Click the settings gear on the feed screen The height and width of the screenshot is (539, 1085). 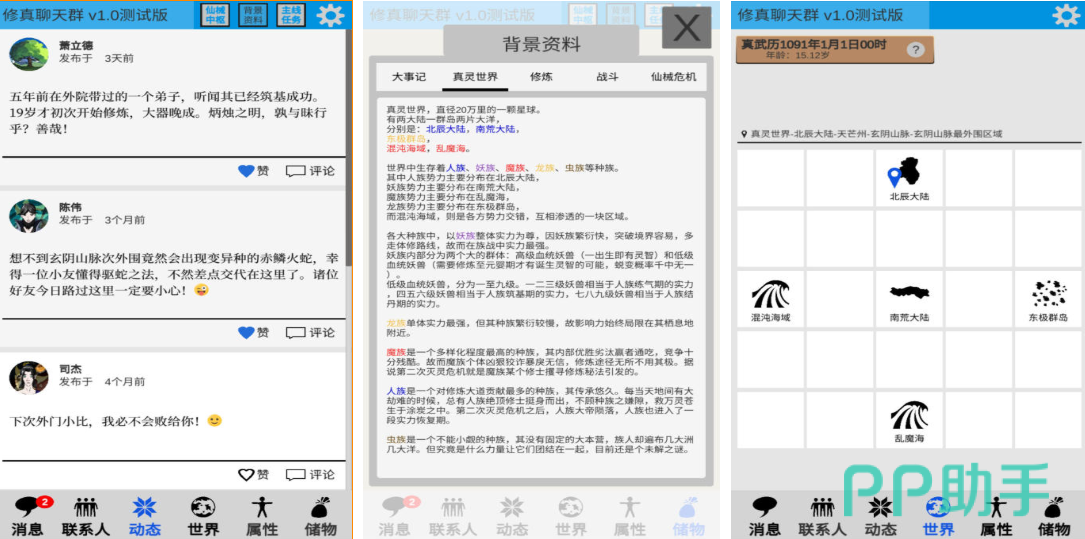330,14
